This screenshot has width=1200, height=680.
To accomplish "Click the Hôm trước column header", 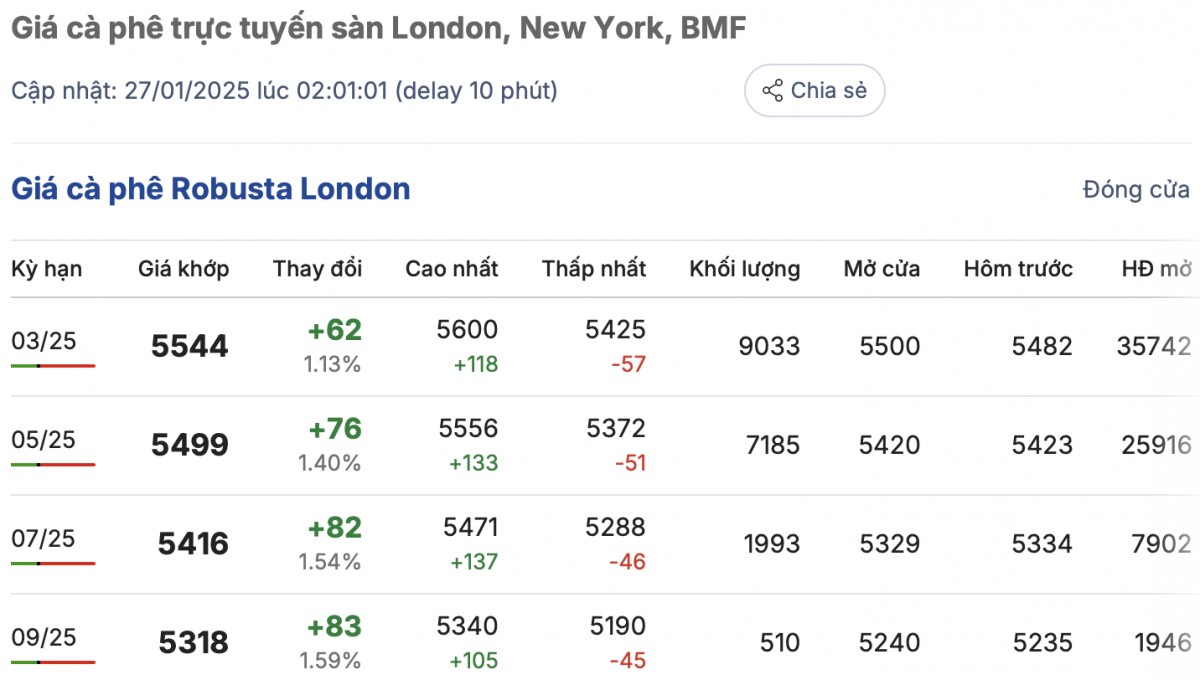I will (x=1018, y=269).
